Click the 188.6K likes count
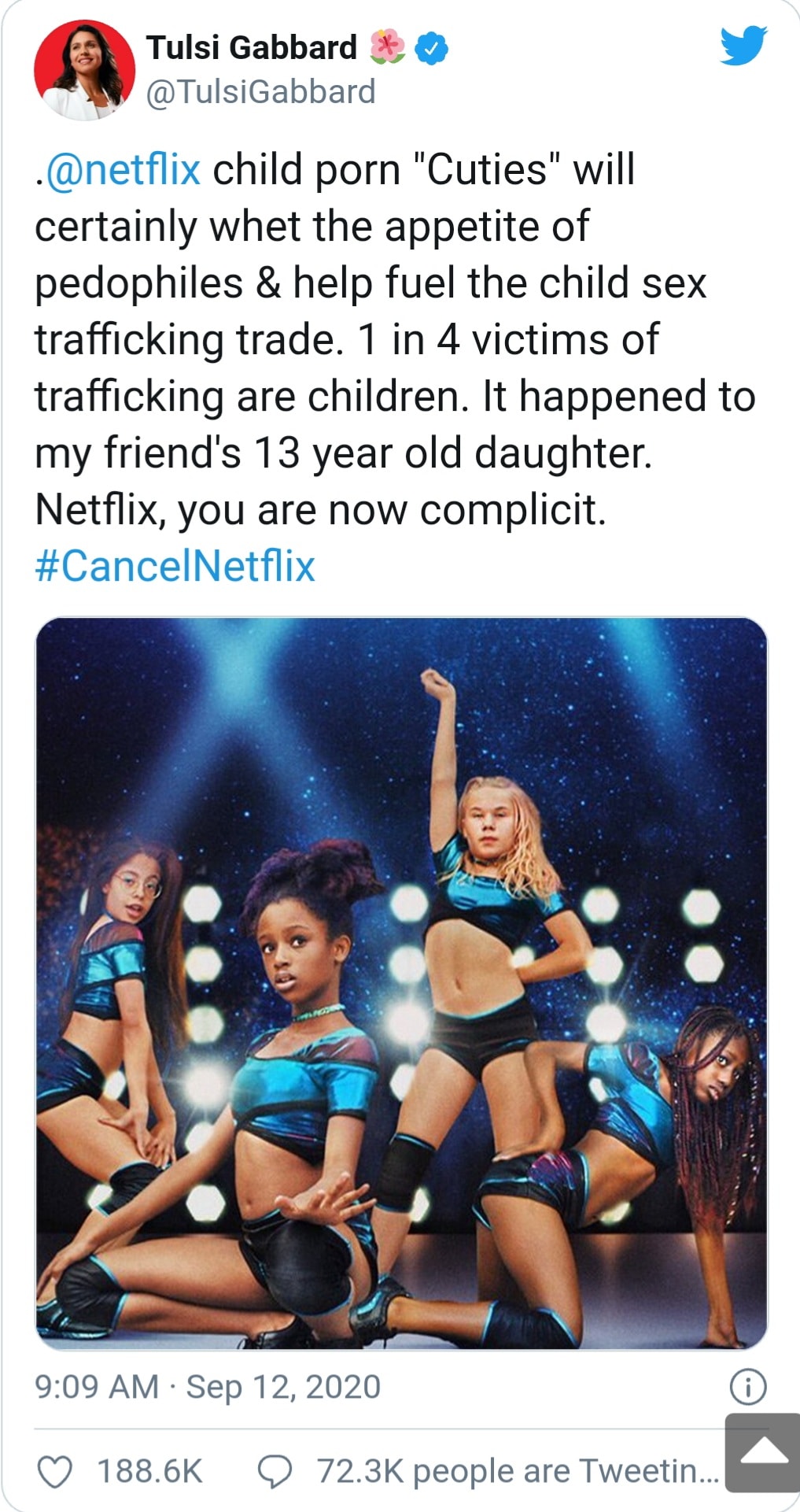The height and width of the screenshot is (1512, 800). point(149,1470)
